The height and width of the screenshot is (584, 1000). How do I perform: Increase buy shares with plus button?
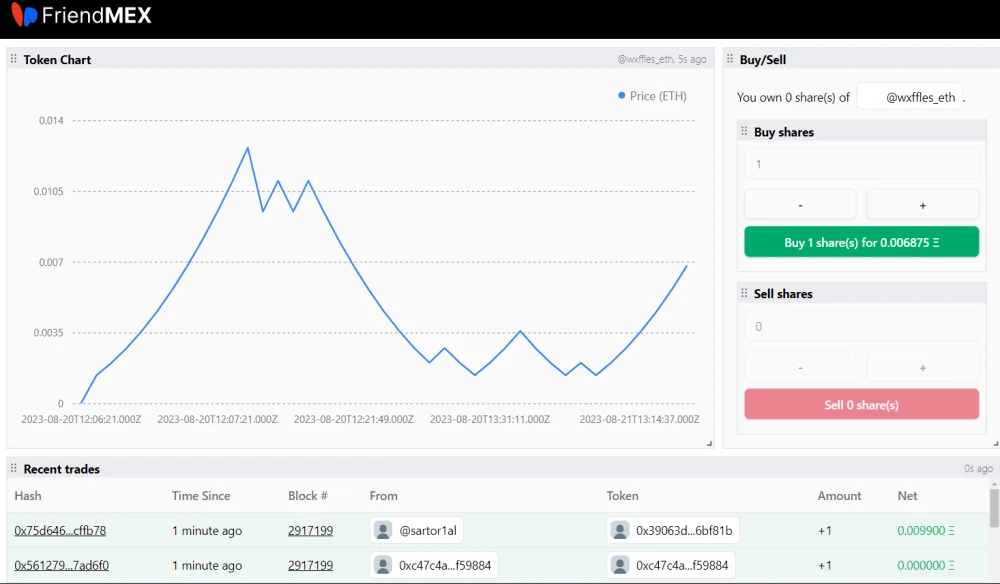tap(922, 205)
